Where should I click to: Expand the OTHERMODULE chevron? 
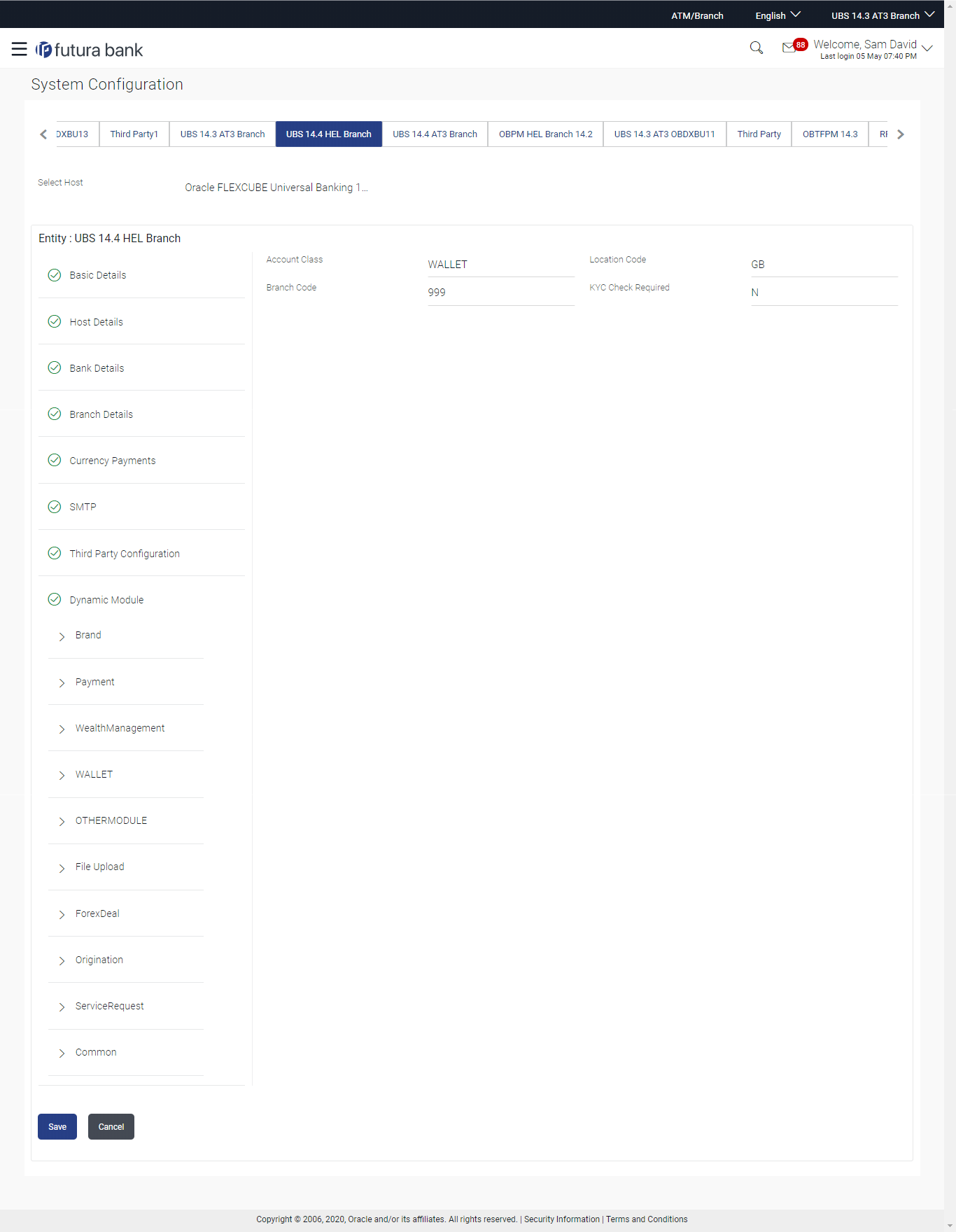tap(62, 821)
